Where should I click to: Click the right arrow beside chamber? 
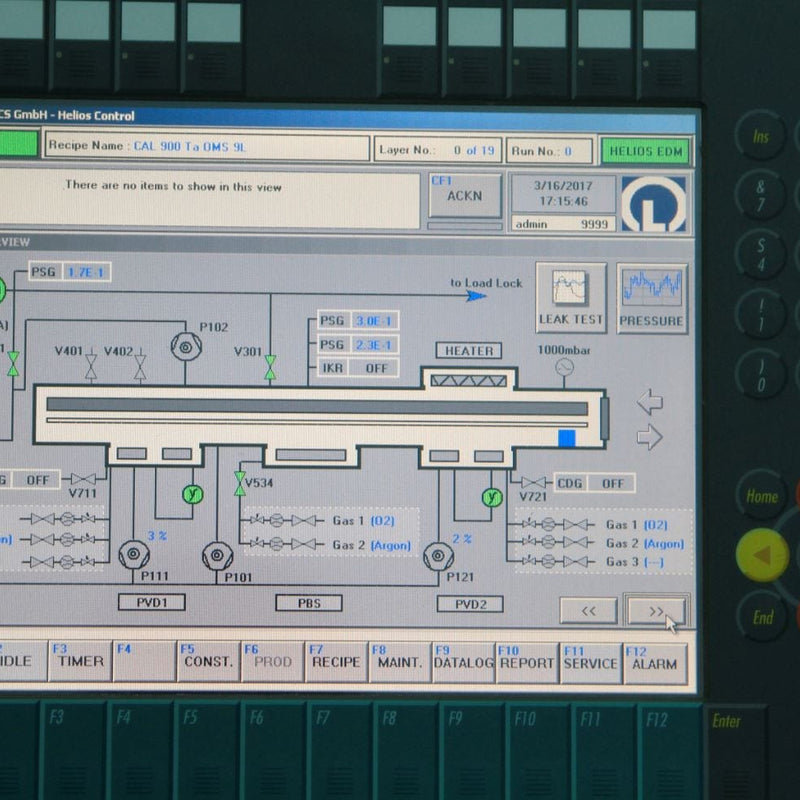(650, 437)
